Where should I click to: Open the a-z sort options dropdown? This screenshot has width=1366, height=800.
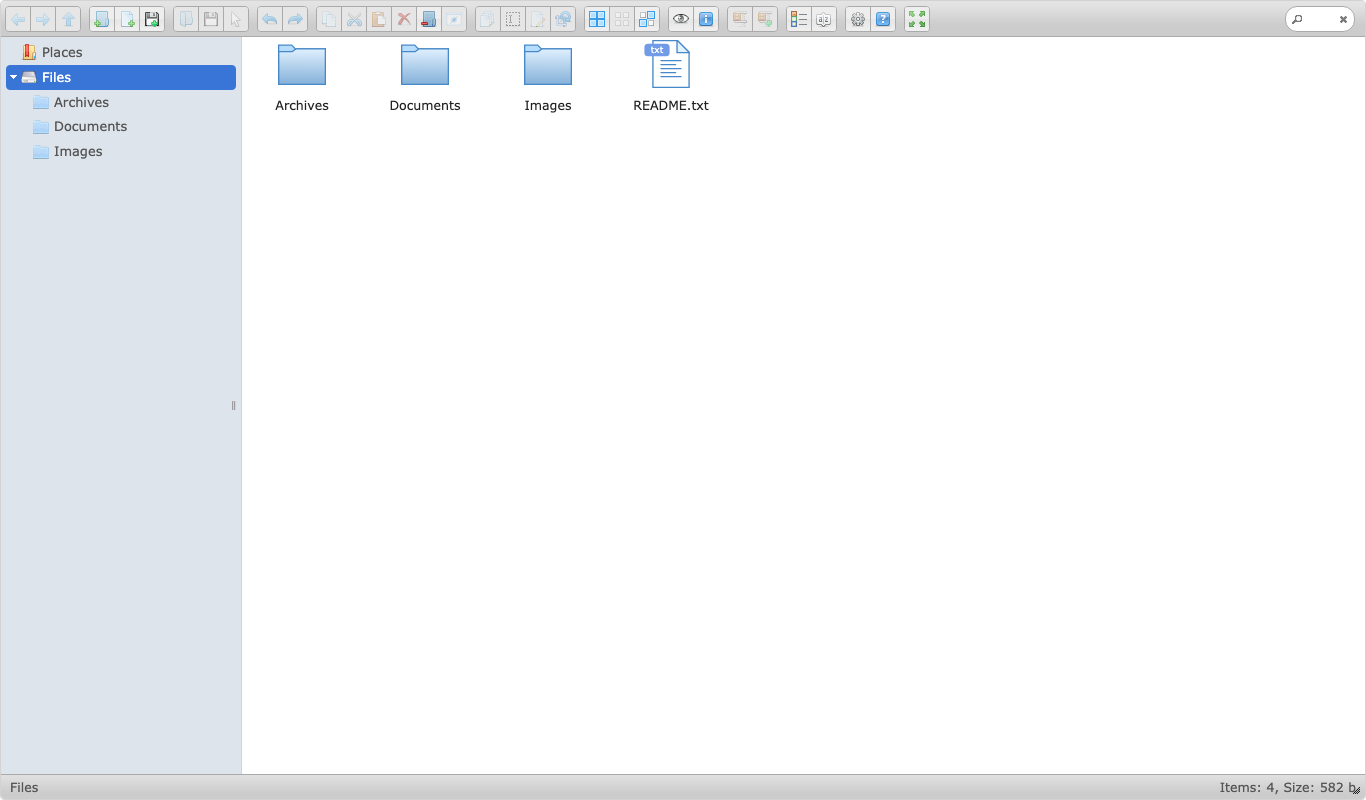click(x=824, y=19)
